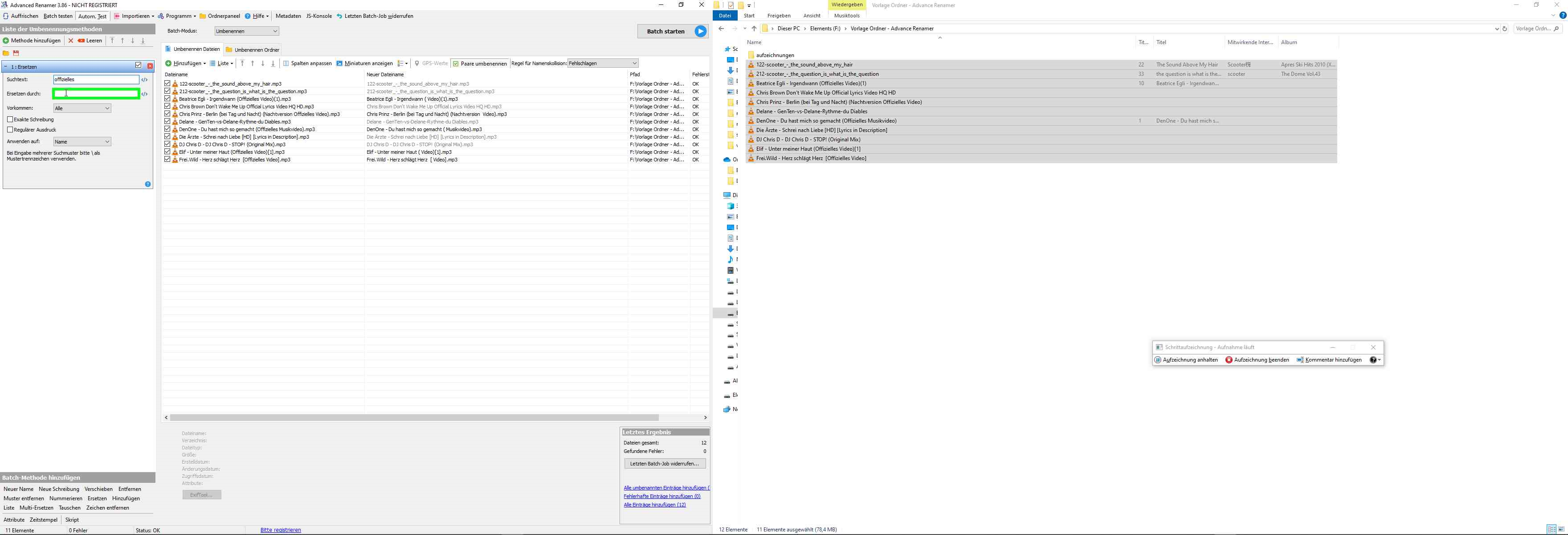Click the blue help question mark in method panel
This screenshot has height=535, width=1568.
(x=147, y=184)
